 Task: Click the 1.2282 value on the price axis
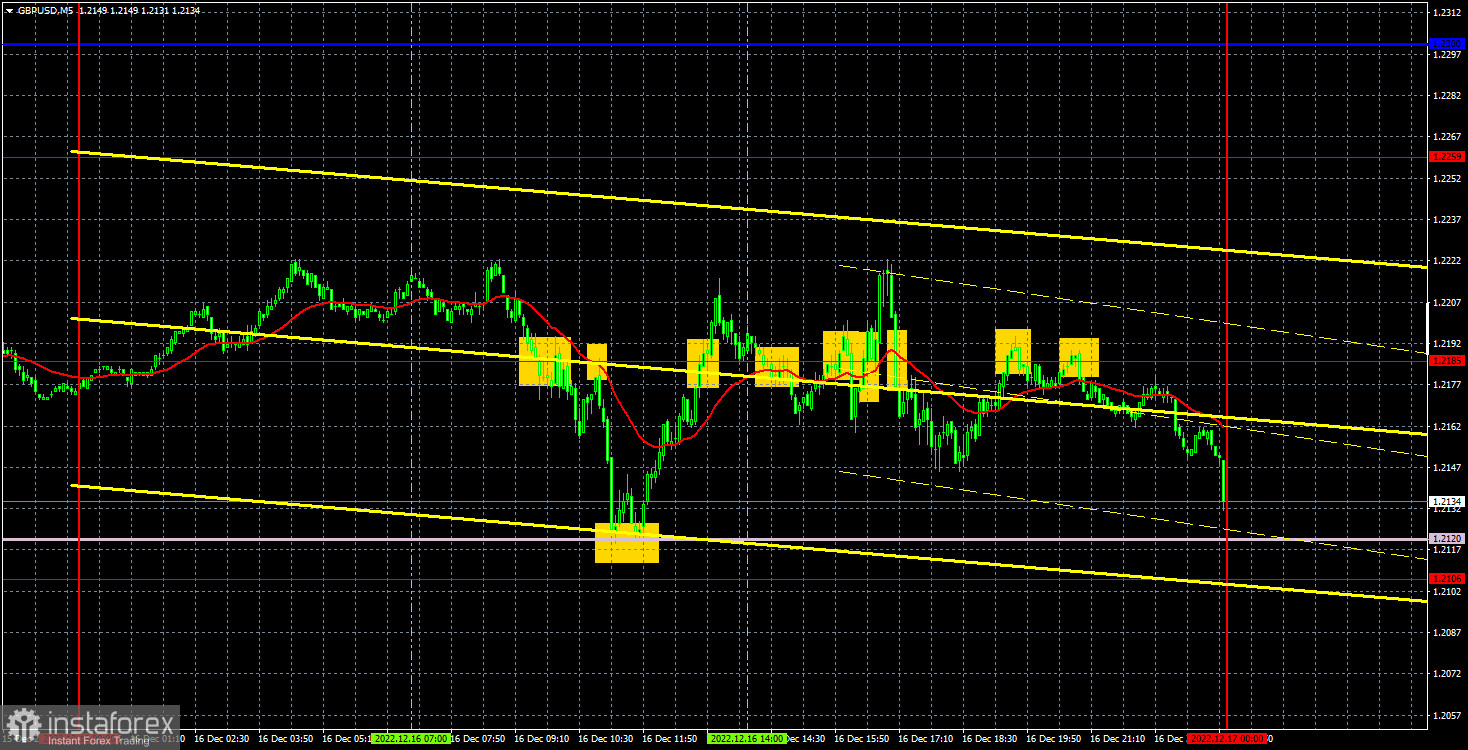point(1446,95)
